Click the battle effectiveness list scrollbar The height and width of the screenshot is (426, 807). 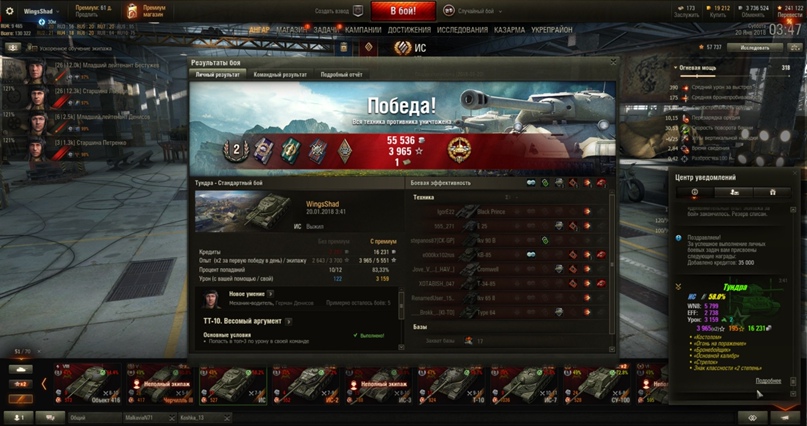[612, 262]
